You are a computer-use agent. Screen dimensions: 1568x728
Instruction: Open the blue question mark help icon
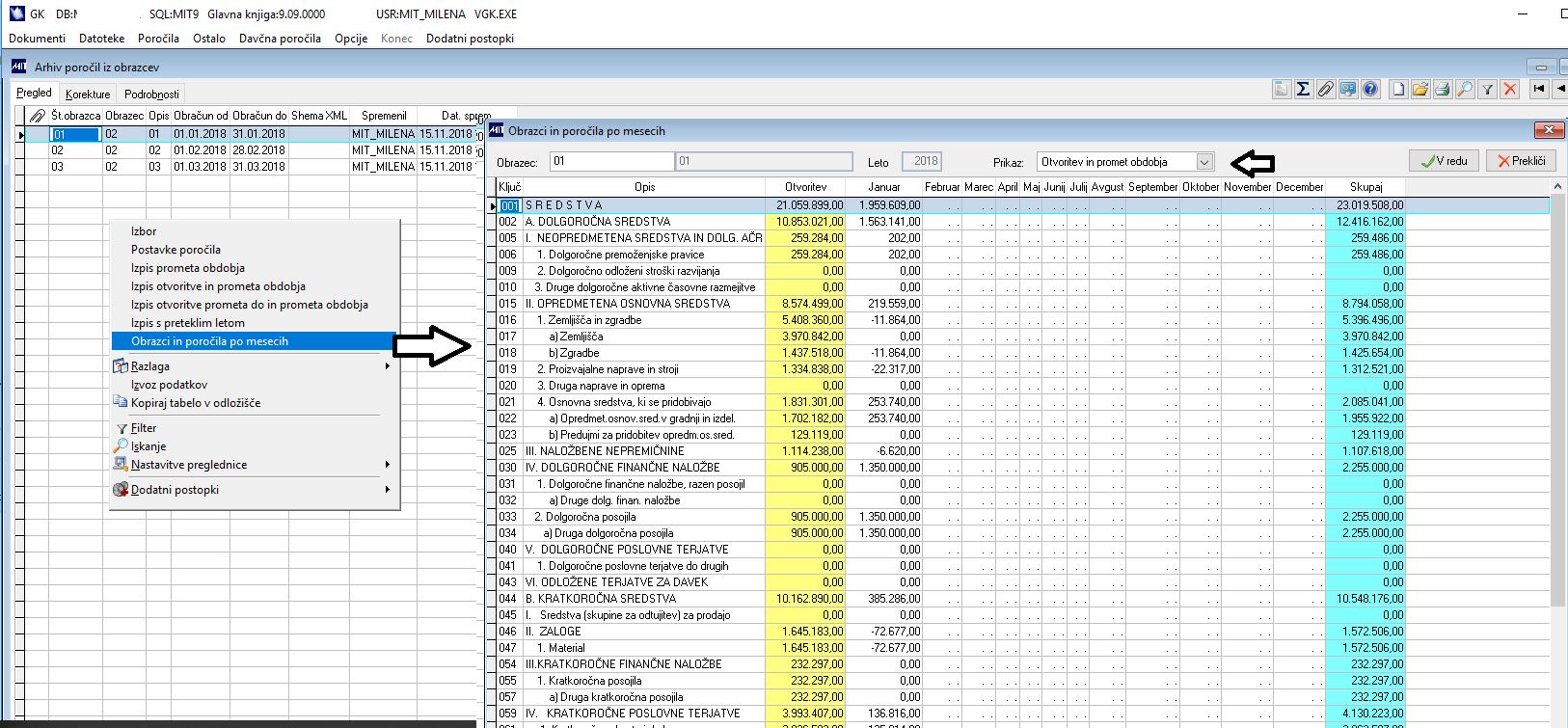(x=1369, y=90)
